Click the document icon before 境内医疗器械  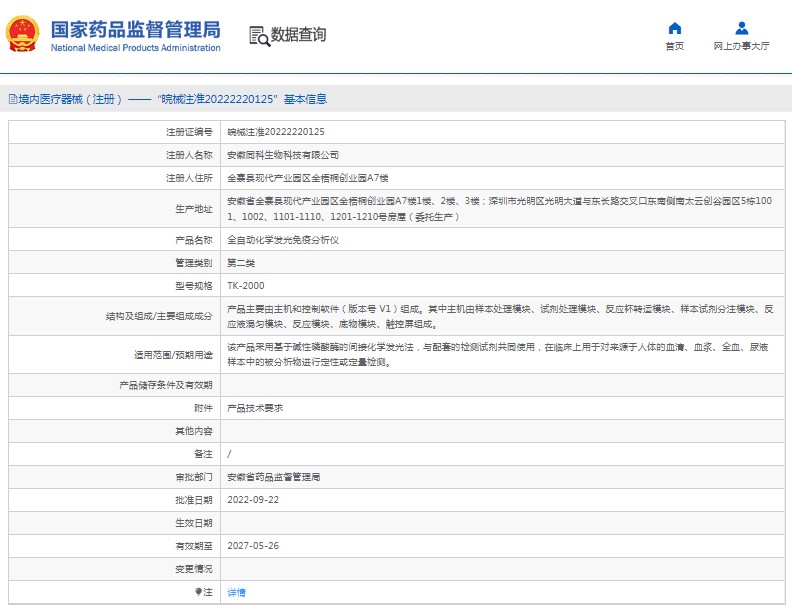(13, 99)
